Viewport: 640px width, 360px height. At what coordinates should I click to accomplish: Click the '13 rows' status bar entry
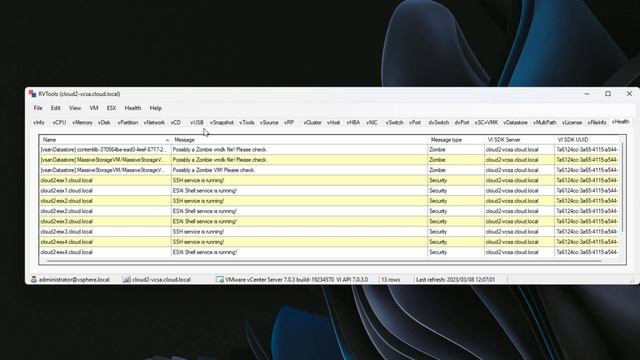coord(391,280)
